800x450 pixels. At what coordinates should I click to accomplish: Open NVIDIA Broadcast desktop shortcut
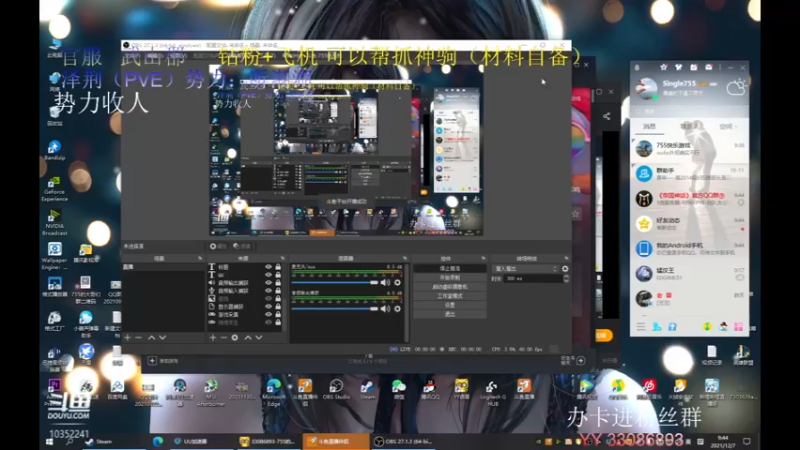coord(55,222)
